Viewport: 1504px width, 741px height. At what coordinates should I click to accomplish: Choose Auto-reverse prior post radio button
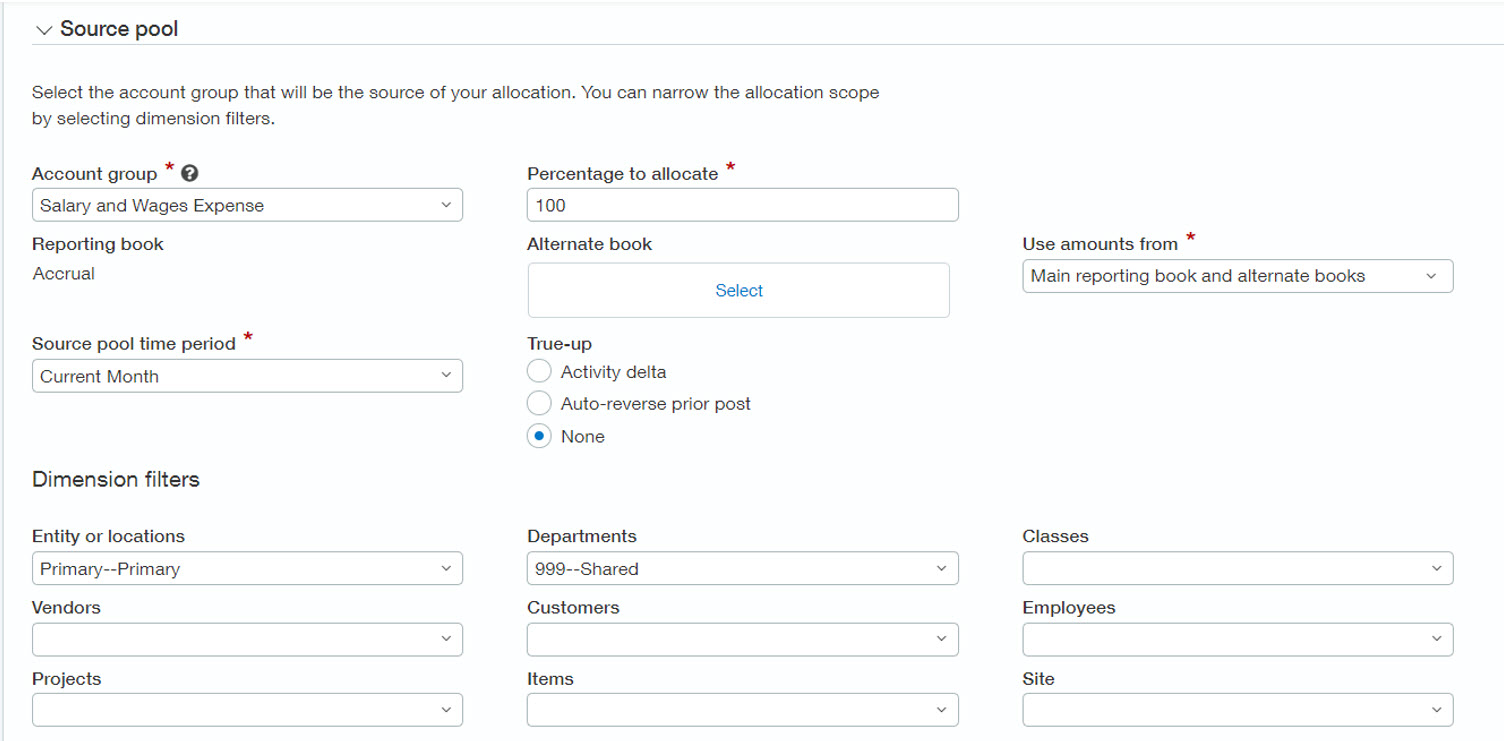[x=539, y=404]
